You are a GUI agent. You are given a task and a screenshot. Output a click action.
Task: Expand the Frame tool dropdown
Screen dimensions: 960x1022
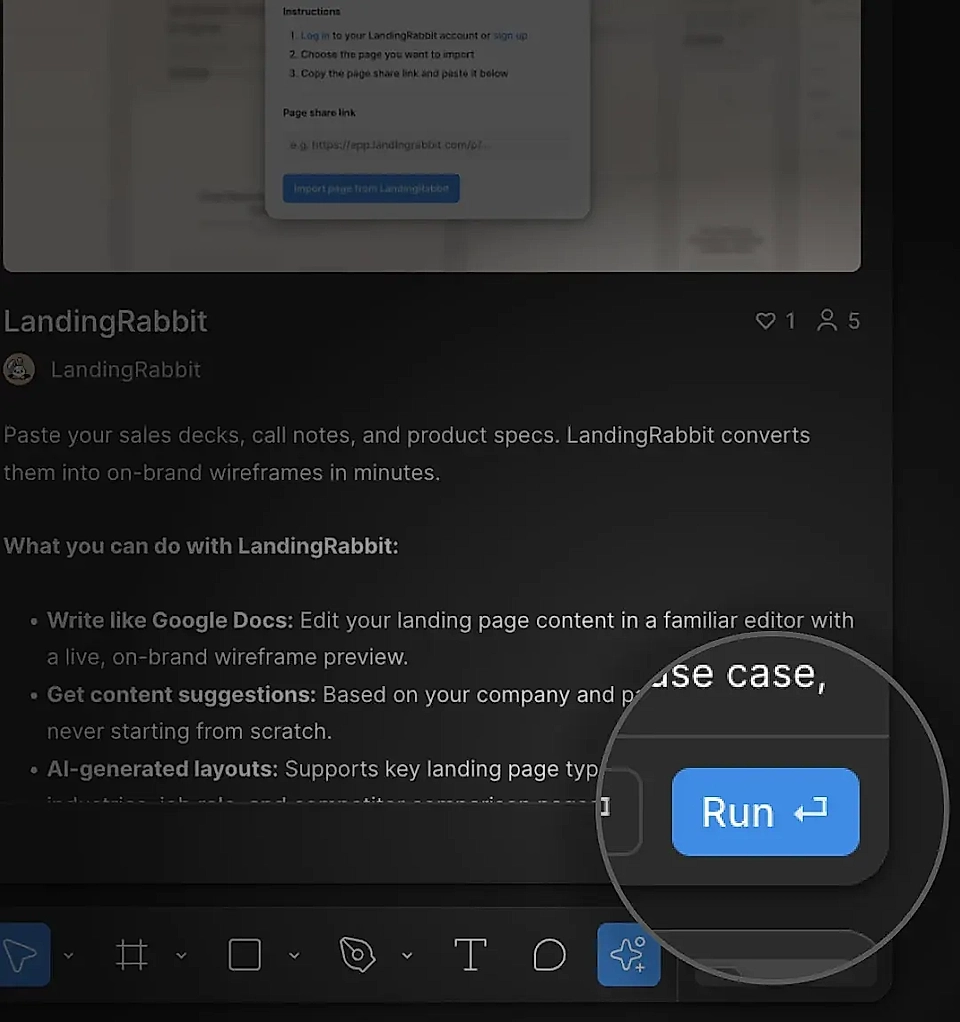(x=182, y=955)
